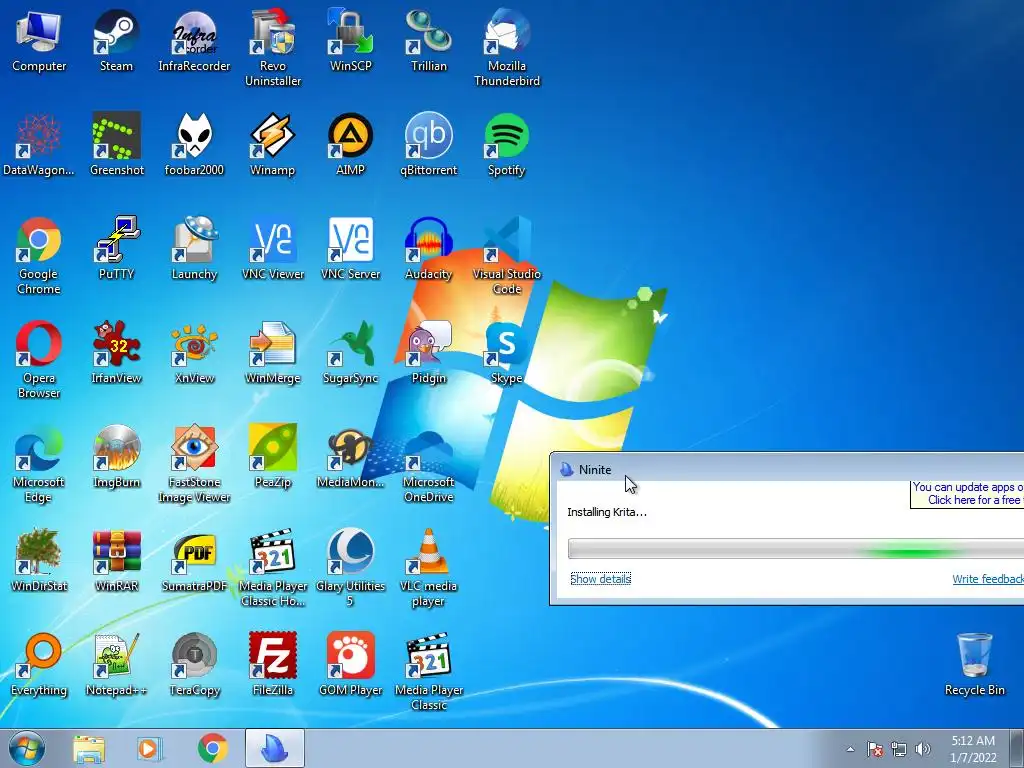Select the GOM Player icon
Image resolution: width=1024 pixels, height=768 pixels.
tap(351, 664)
